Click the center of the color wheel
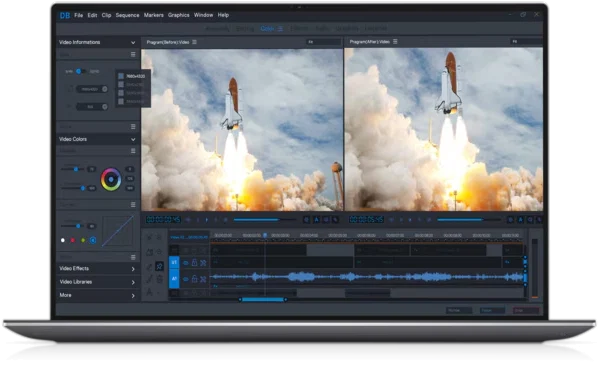The height and width of the screenshot is (367, 599). (x=111, y=179)
